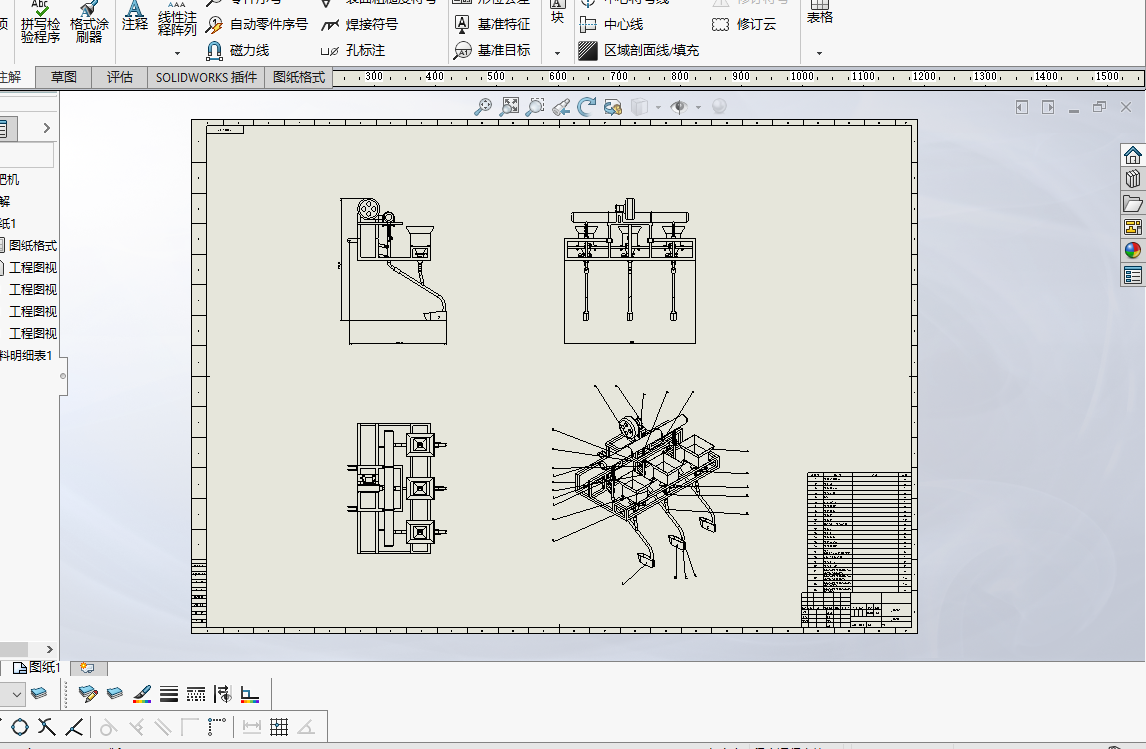1146x749 pixels.
Task: Insert a 修订云 revision cloud
Action: (x=744, y=24)
